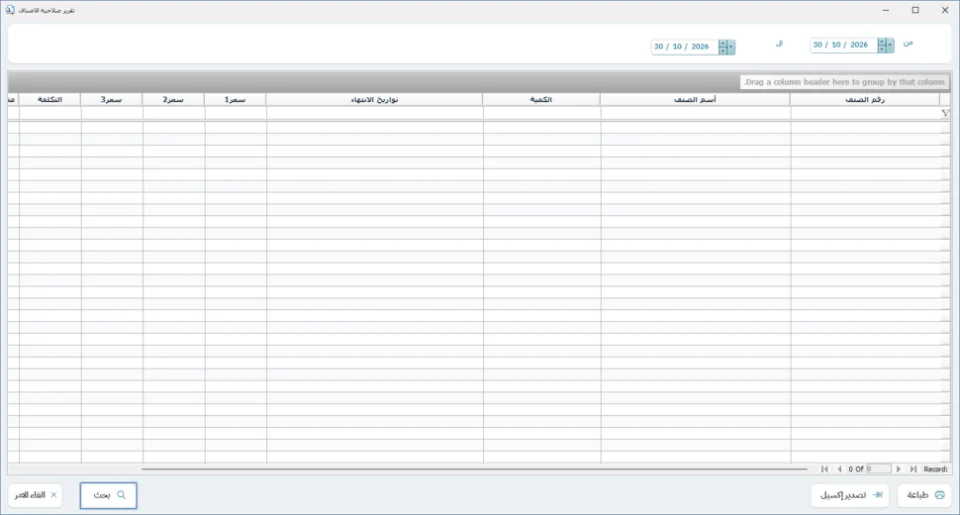This screenshot has width=960, height=515.
Task: Open the calendar dropdown of the الى date
Action: pos(731,47)
